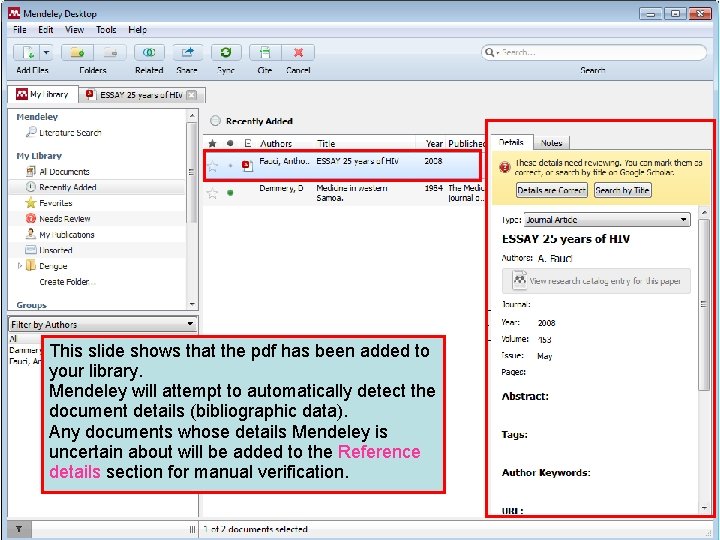This screenshot has height=540, width=720.
Task: Click the Details are Correct button
Action: pos(551,190)
